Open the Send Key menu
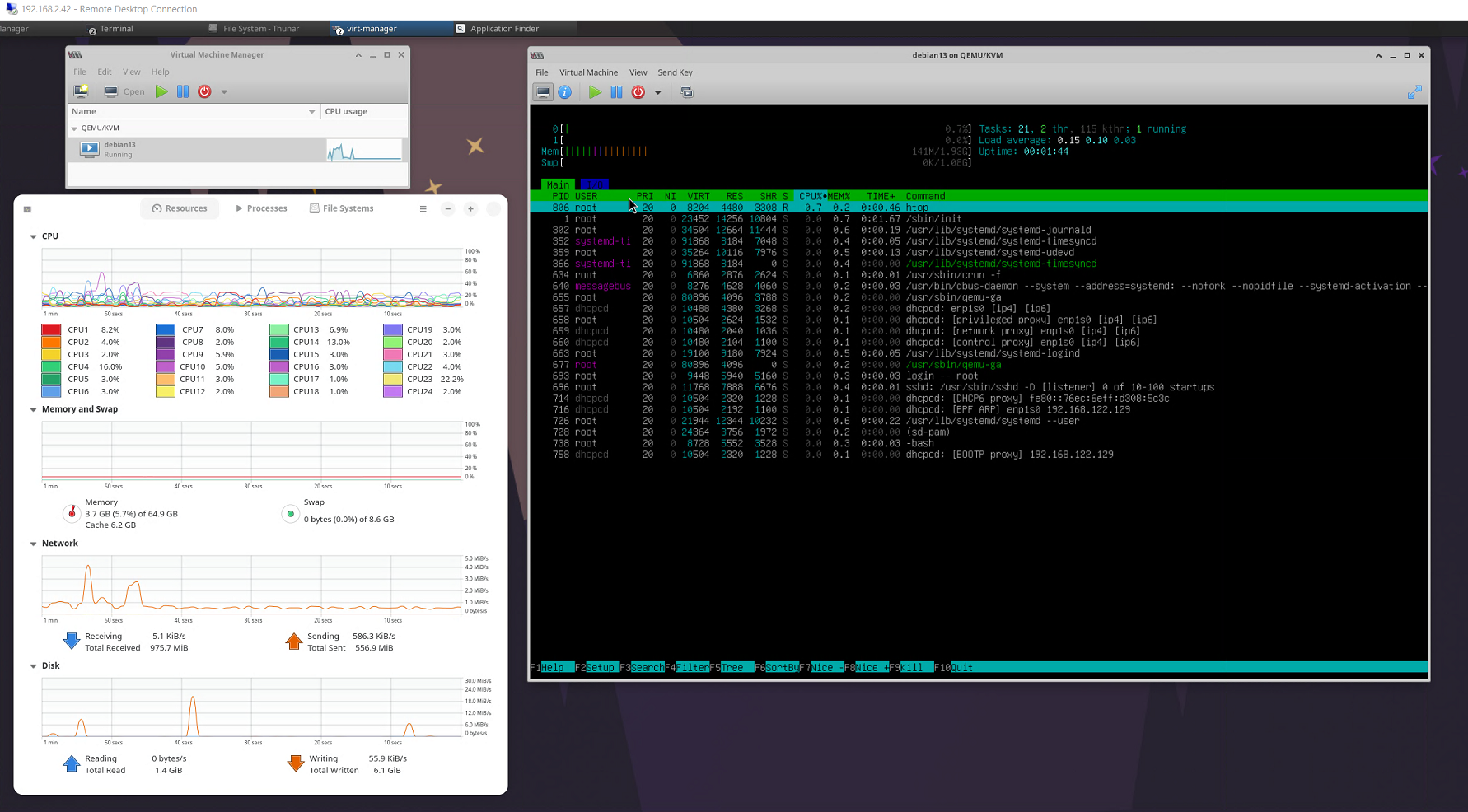Screen dimensions: 1468x812 pyautogui.click(x=675, y=72)
